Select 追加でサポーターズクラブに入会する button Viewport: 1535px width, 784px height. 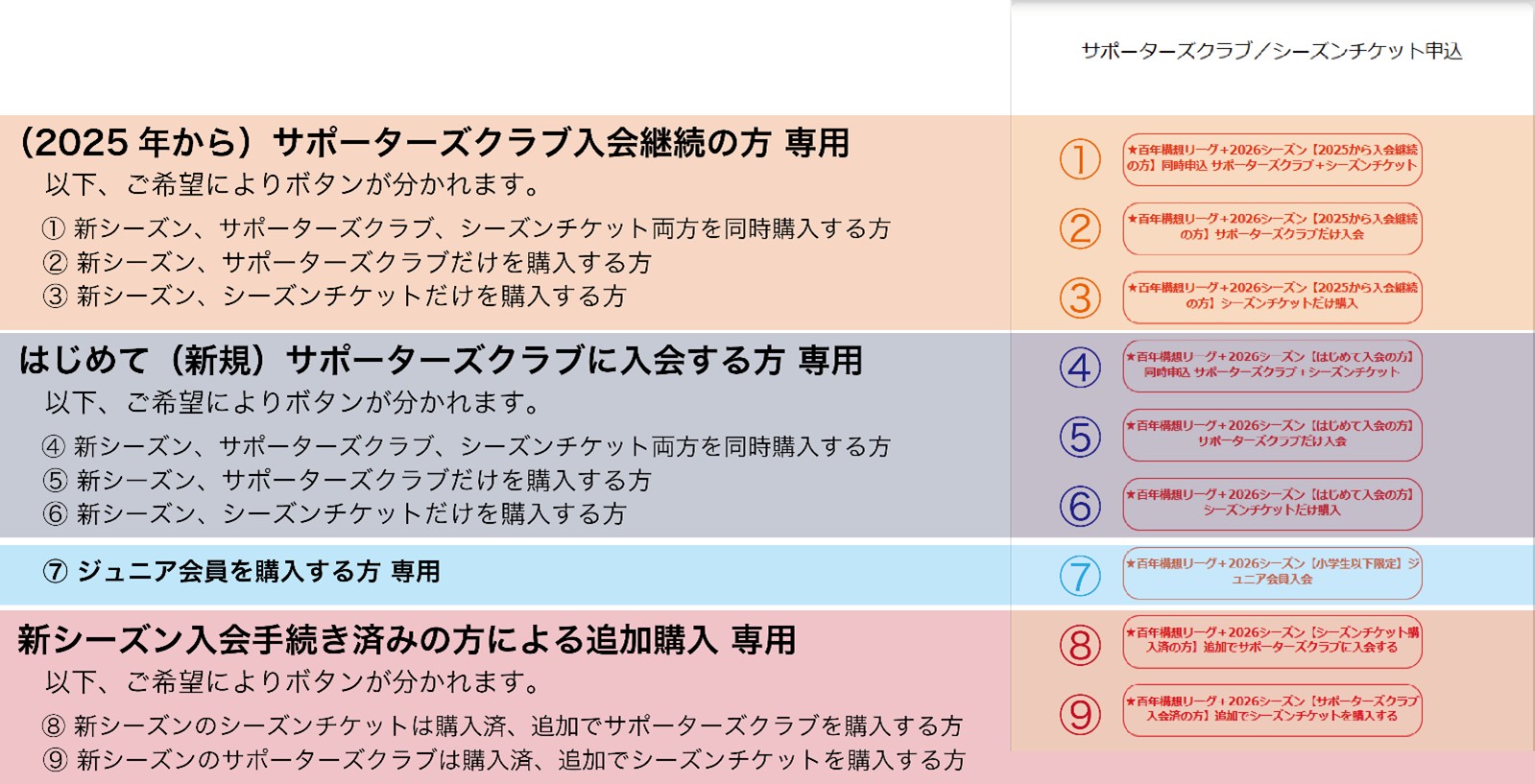[x=1272, y=641]
